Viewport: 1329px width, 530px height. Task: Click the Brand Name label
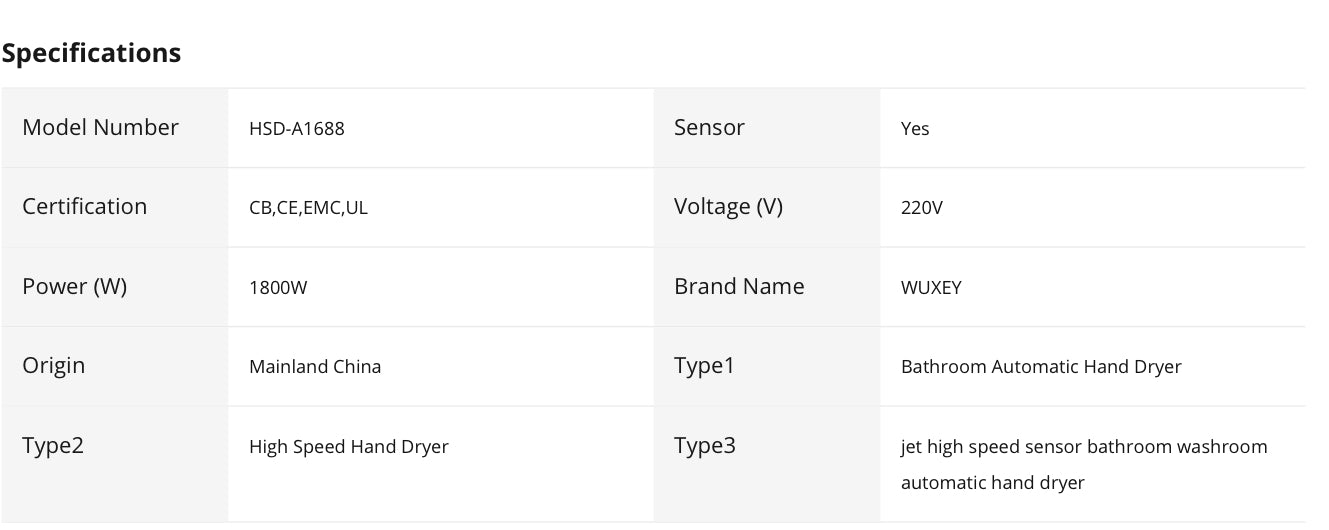pos(739,286)
